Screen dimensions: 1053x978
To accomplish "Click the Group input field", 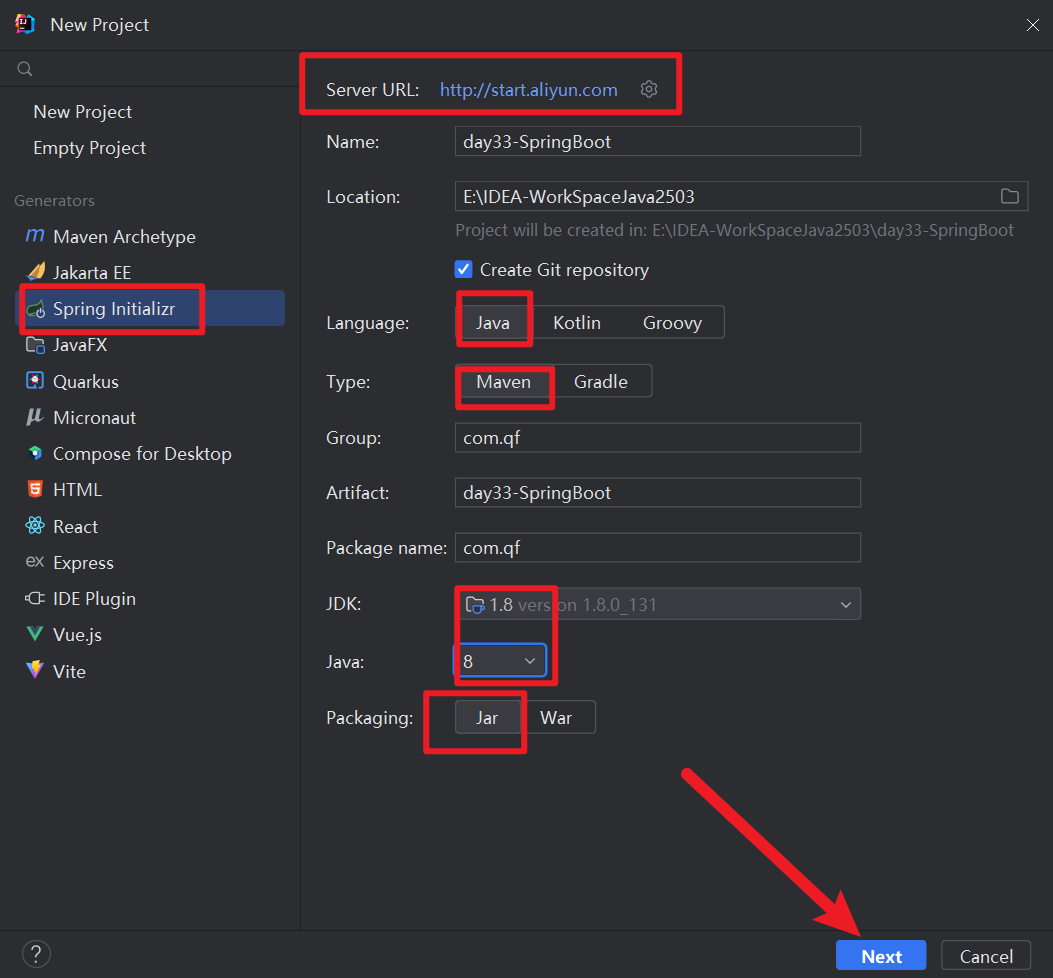I will click(x=657, y=437).
